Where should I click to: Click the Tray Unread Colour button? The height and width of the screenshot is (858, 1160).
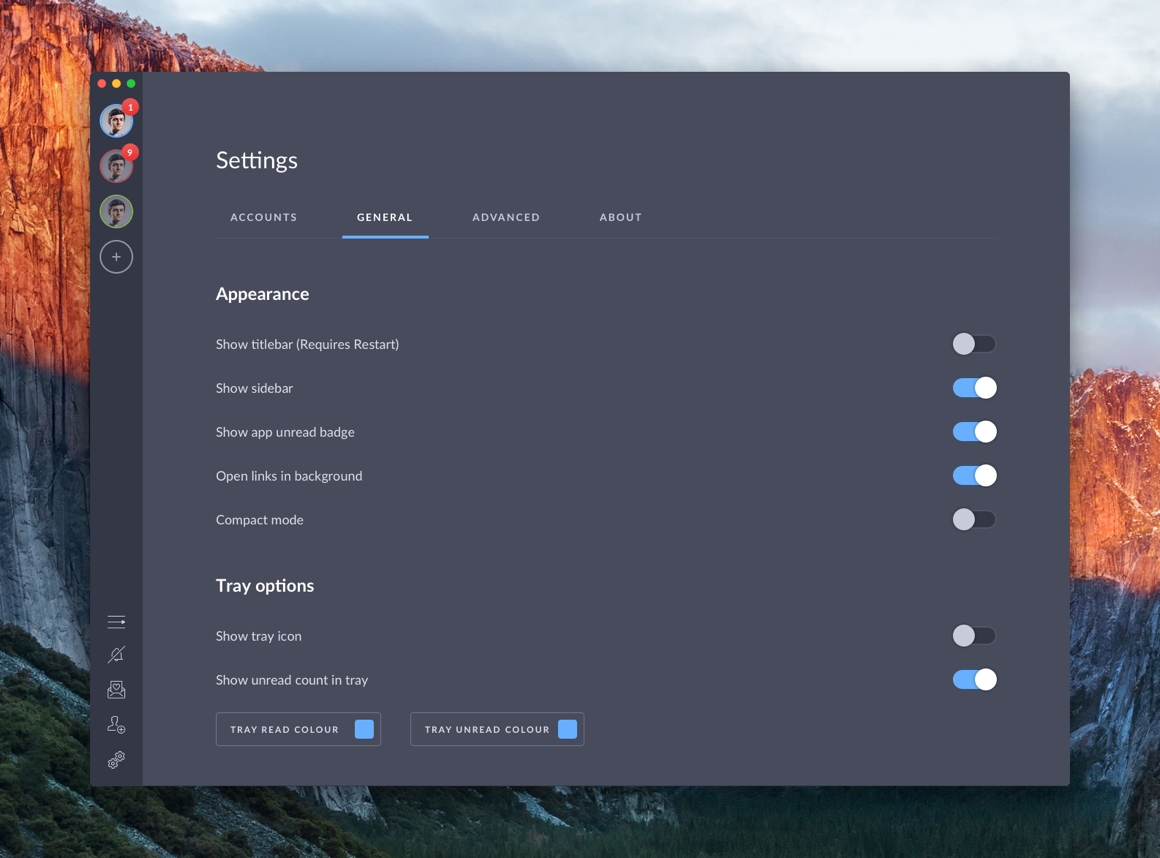point(497,729)
